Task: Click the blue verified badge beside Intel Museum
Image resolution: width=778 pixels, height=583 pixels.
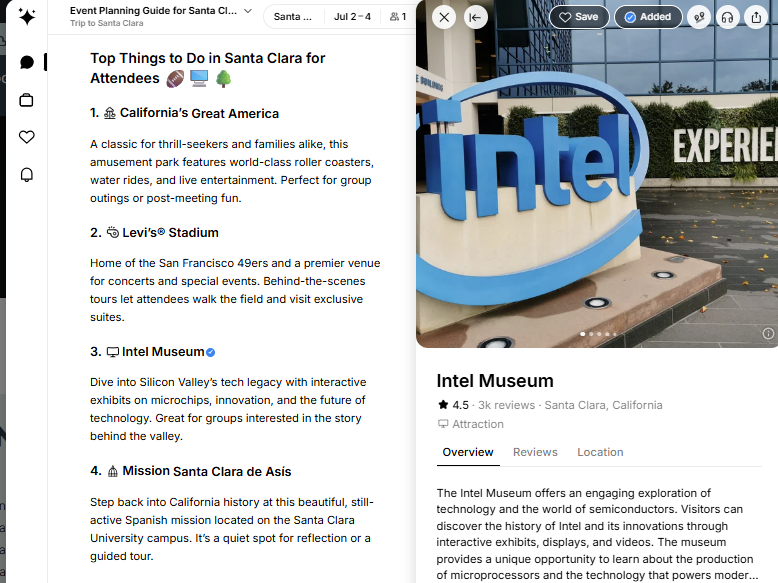Action: pos(210,352)
